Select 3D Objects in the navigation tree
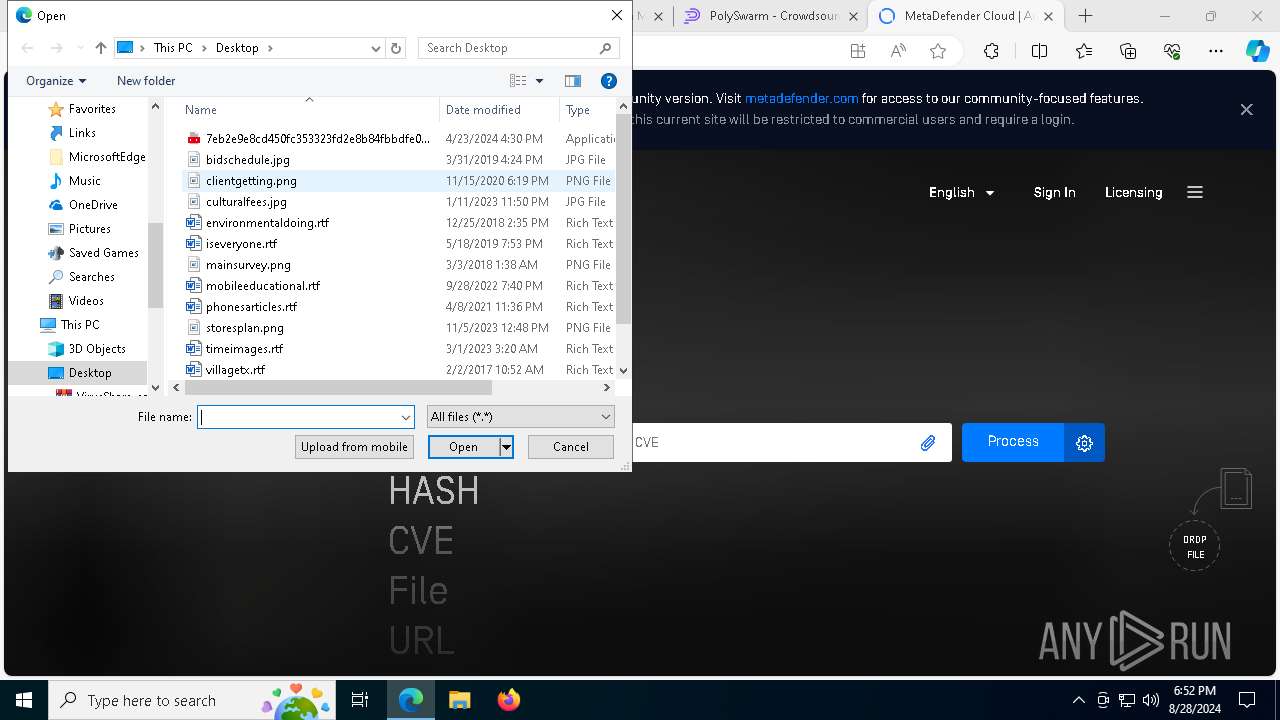1280x720 pixels. (x=97, y=349)
